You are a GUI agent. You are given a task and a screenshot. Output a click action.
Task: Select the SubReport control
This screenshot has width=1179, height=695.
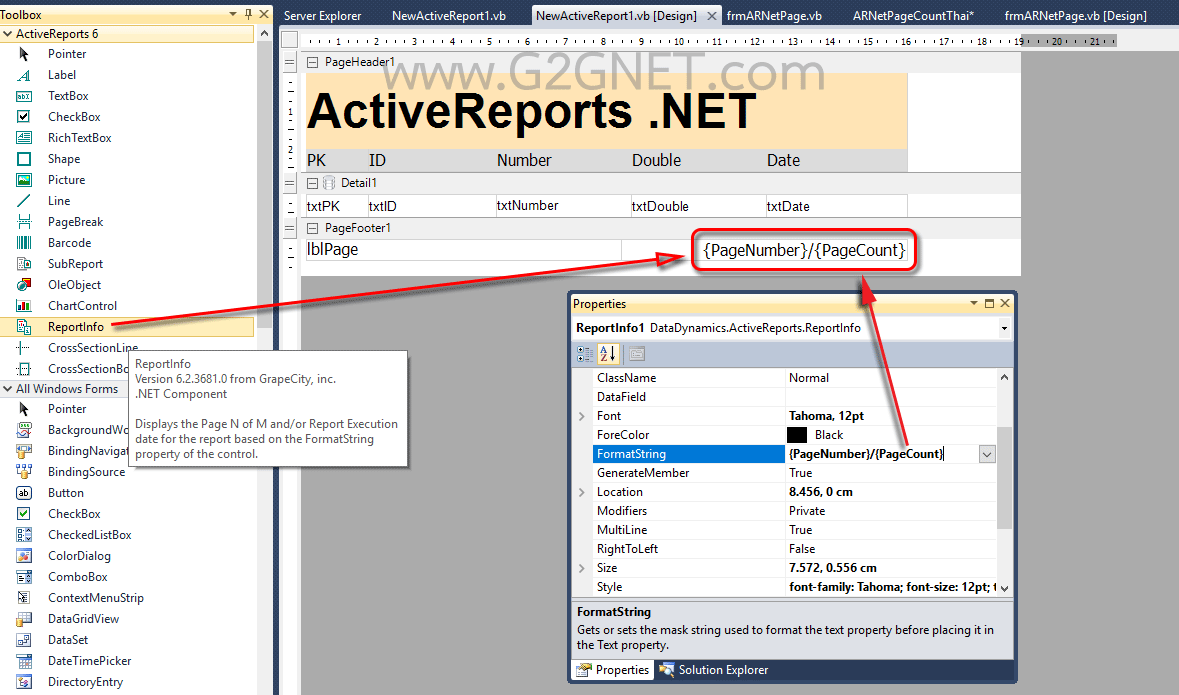point(75,265)
